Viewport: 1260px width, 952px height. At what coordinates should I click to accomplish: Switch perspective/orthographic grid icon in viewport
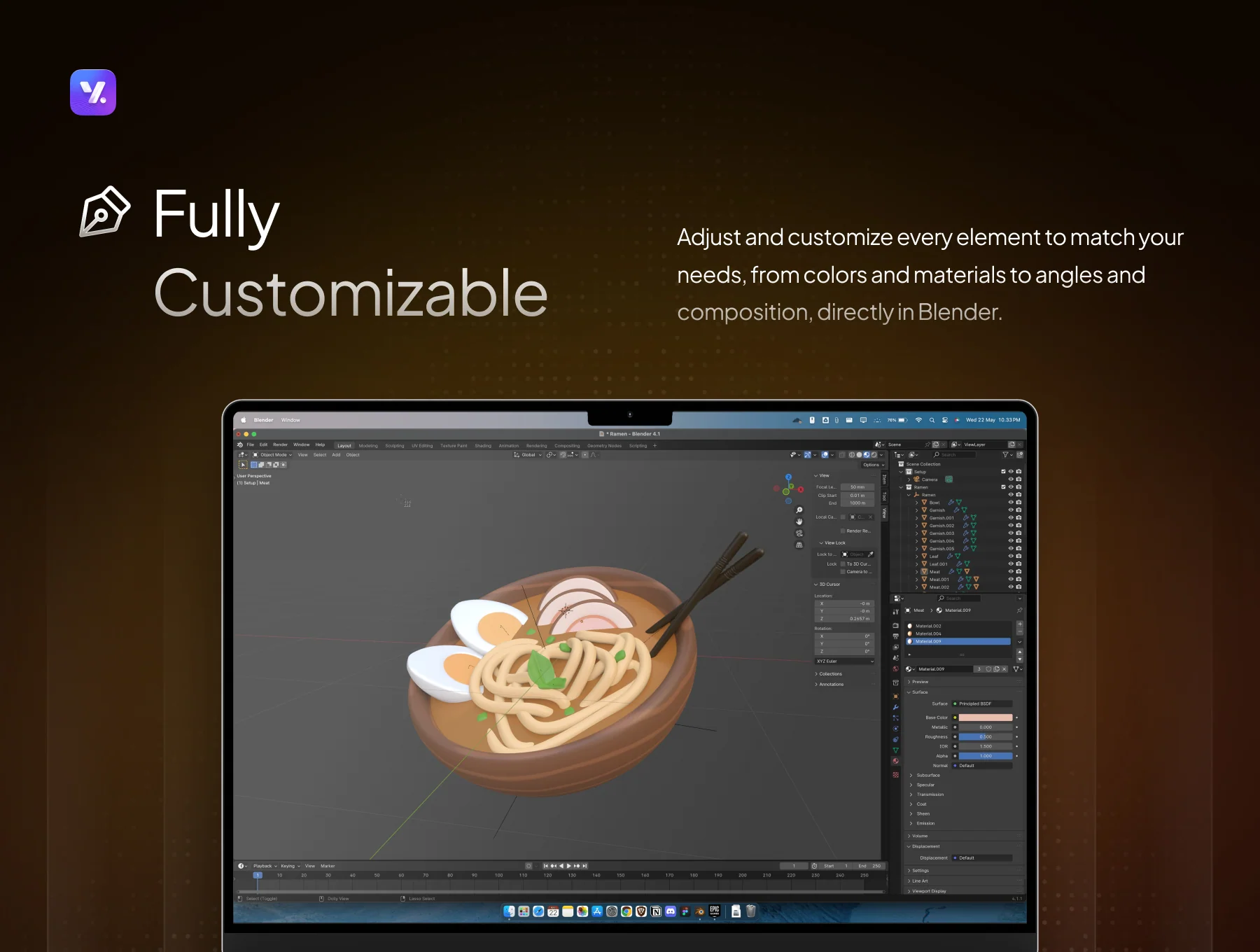click(799, 545)
